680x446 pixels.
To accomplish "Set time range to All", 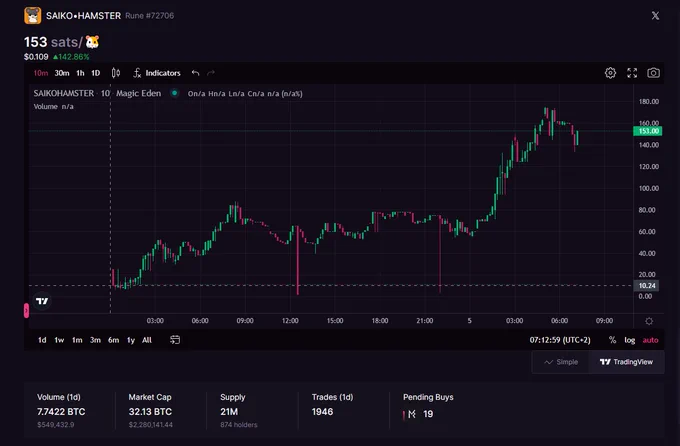I will tap(147, 340).
